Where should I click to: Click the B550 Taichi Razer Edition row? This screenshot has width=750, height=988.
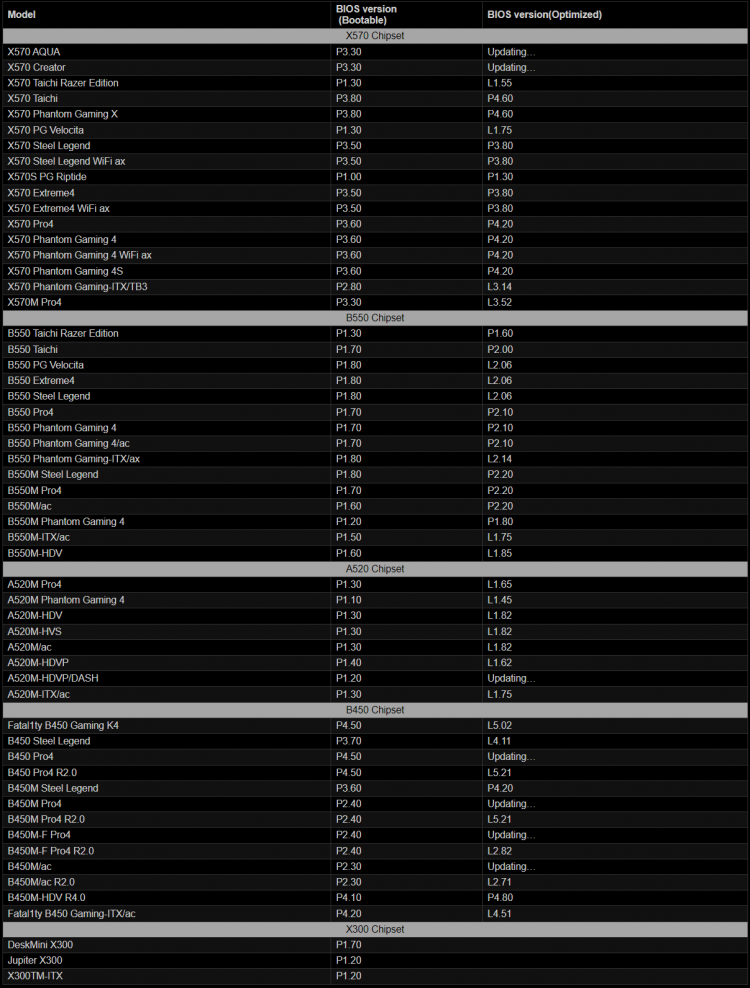(375, 333)
